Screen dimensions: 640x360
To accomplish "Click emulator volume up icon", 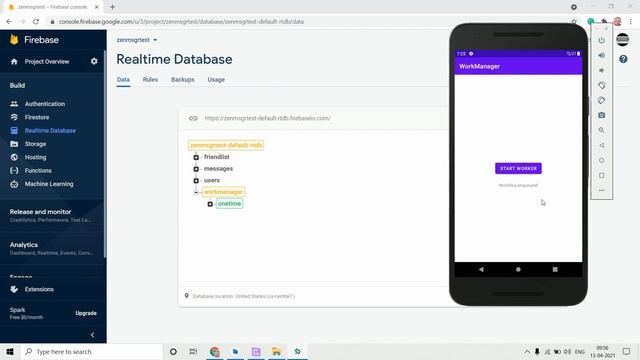I will coord(602,55).
